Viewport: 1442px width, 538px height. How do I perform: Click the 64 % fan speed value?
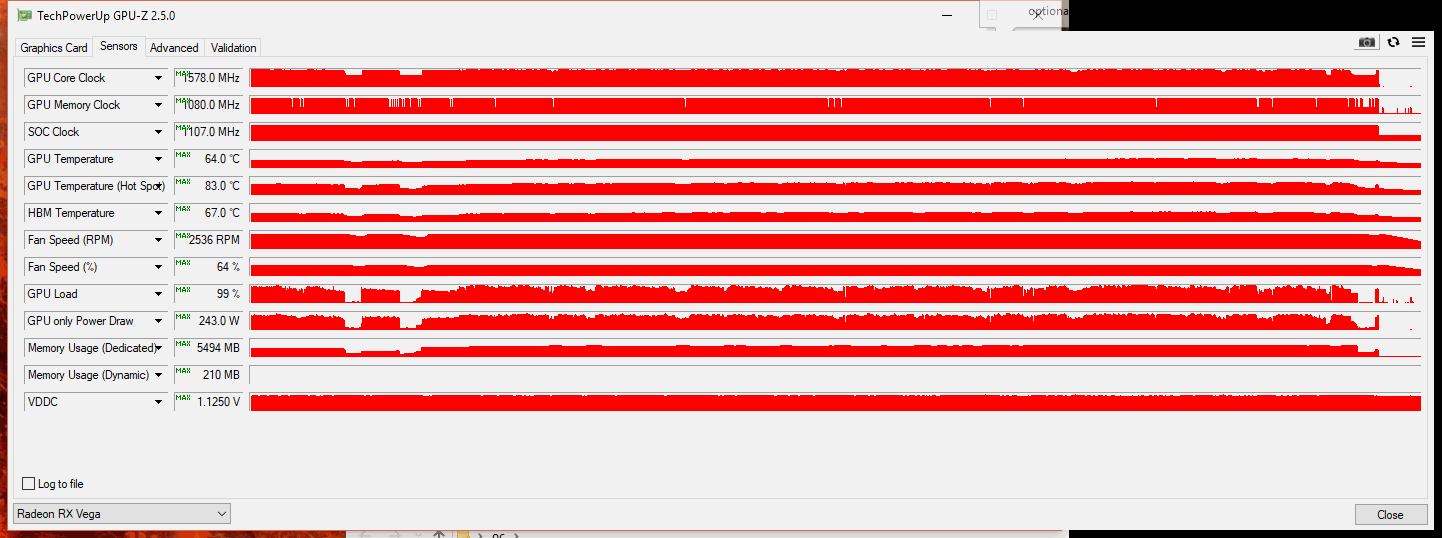209,267
